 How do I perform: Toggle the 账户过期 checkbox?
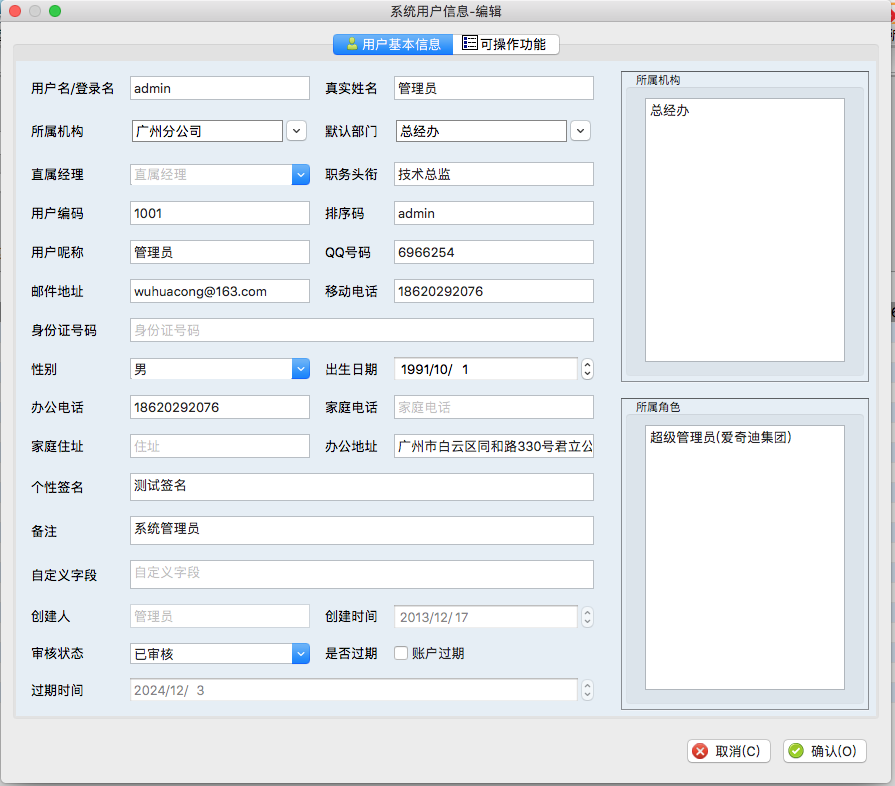pos(401,654)
